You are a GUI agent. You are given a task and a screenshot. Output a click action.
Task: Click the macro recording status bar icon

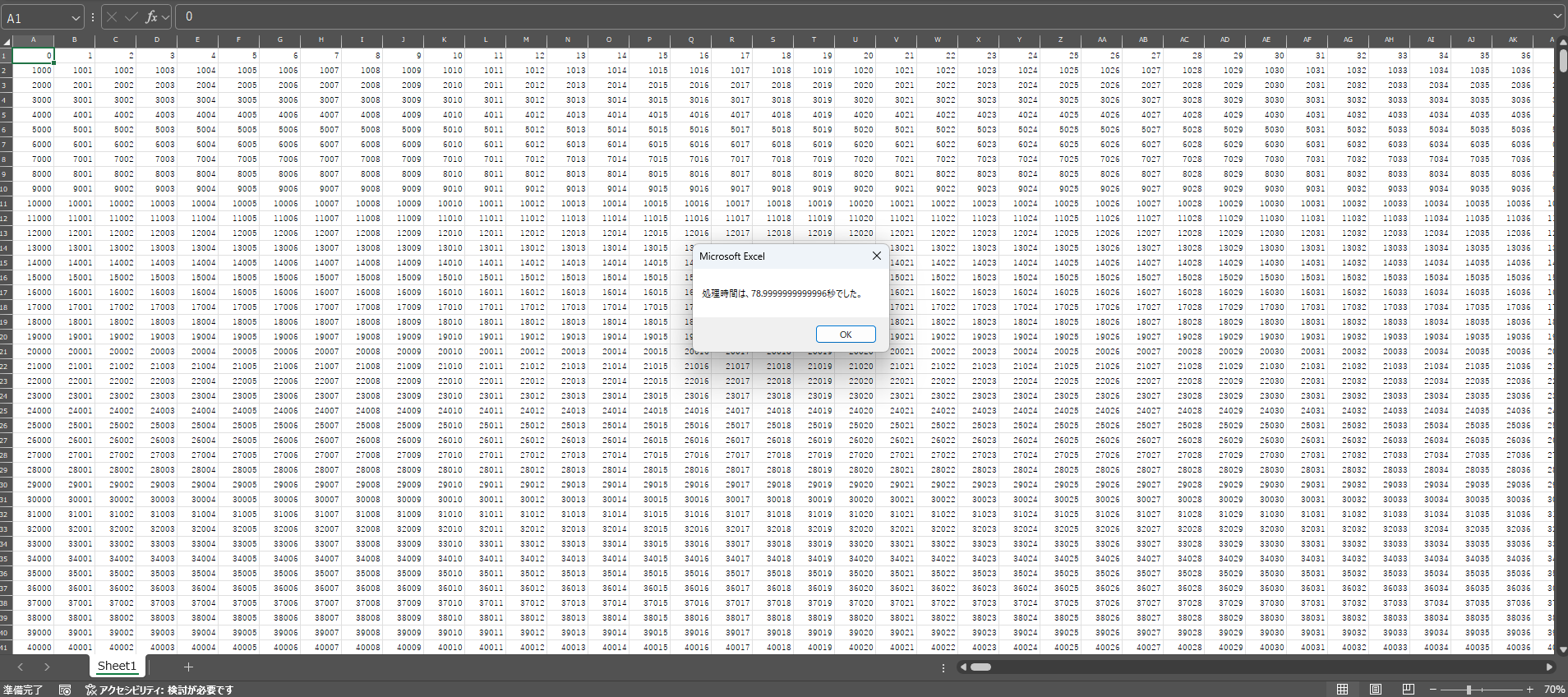[x=65, y=690]
